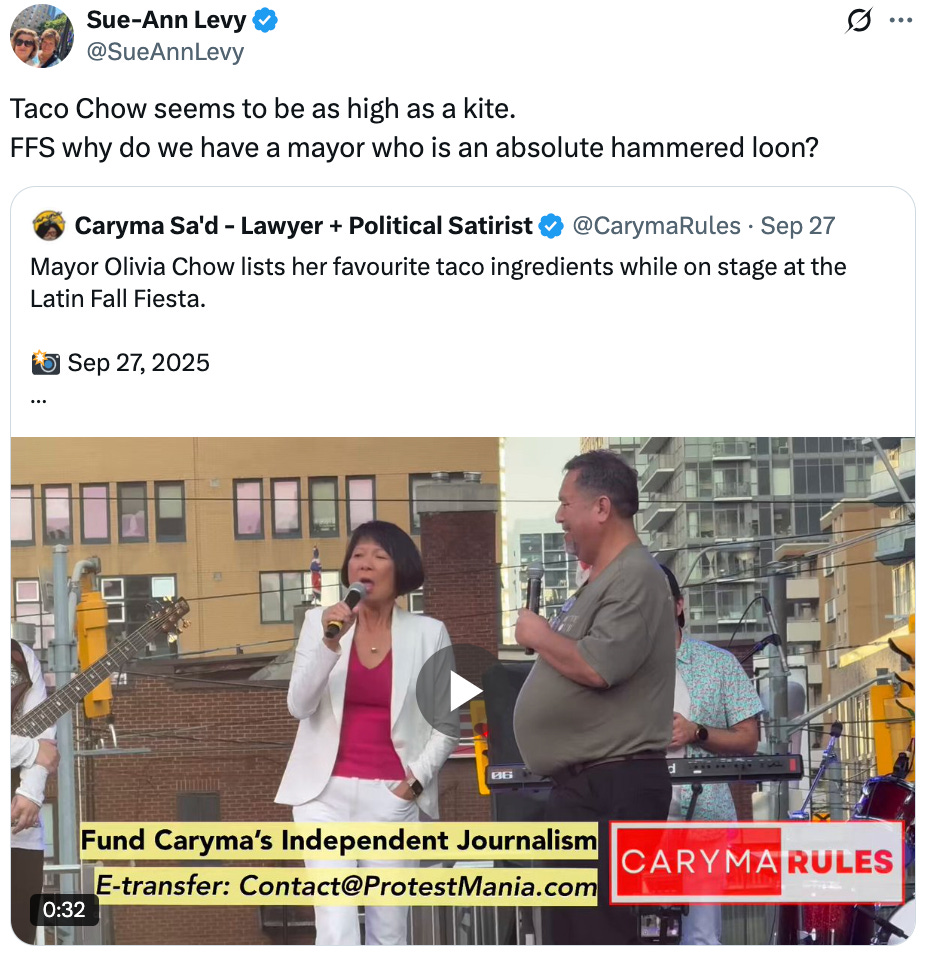Click the Fund Caryma's Independent Journalism banner
Image resolution: width=934 pixels, height=965 pixels.
(339, 841)
